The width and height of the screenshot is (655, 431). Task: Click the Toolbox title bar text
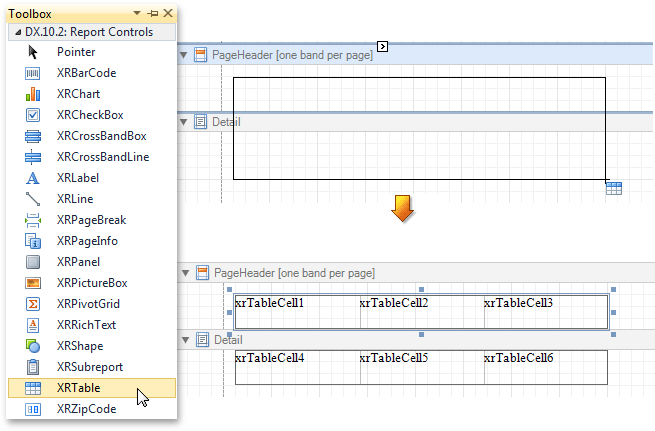coord(30,14)
